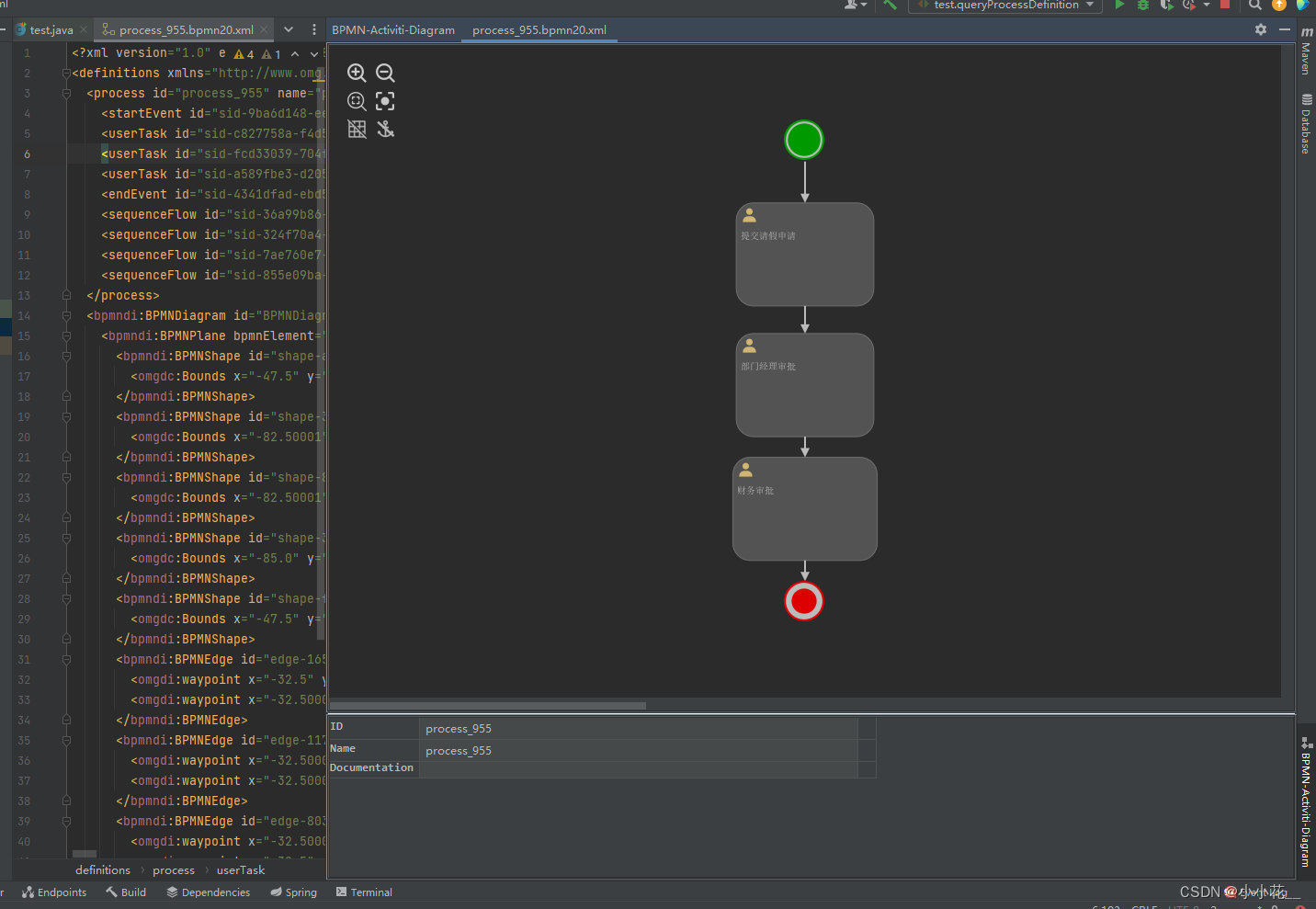Go to previous highlighted error arrow

point(295,54)
